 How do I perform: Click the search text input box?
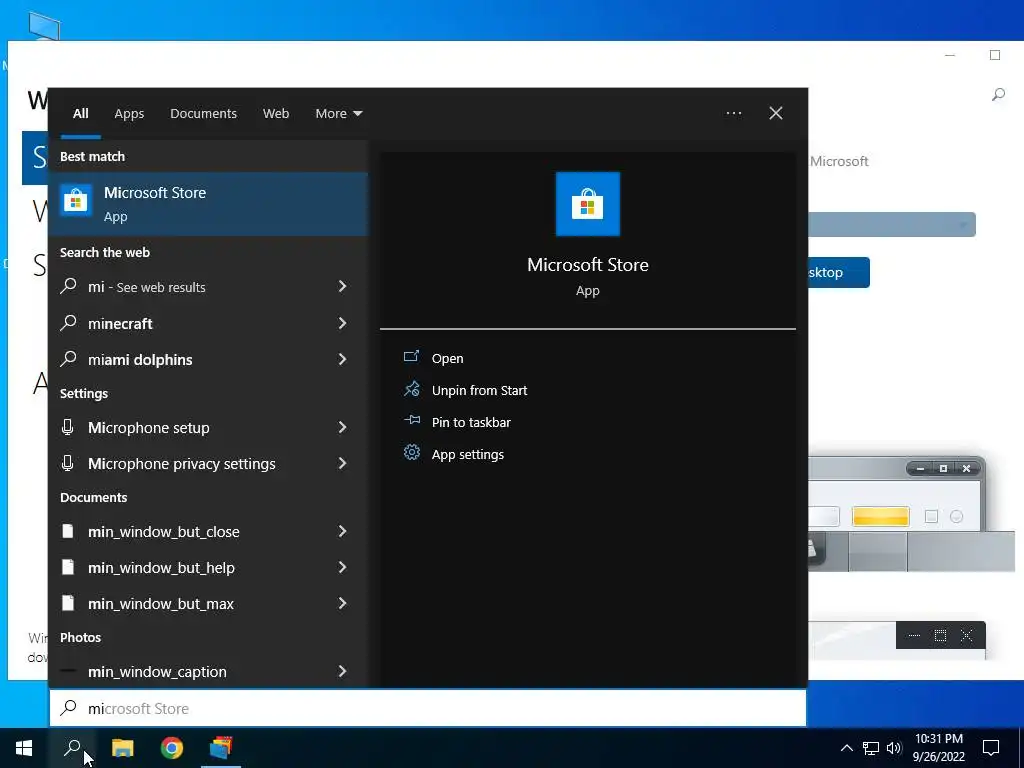click(x=428, y=708)
